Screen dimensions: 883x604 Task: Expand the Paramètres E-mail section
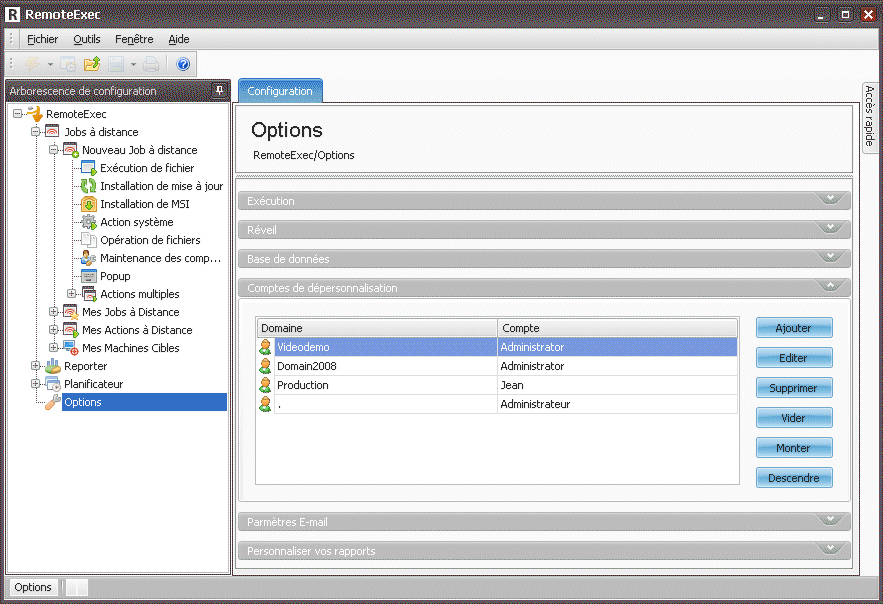pyautogui.click(x=830, y=521)
